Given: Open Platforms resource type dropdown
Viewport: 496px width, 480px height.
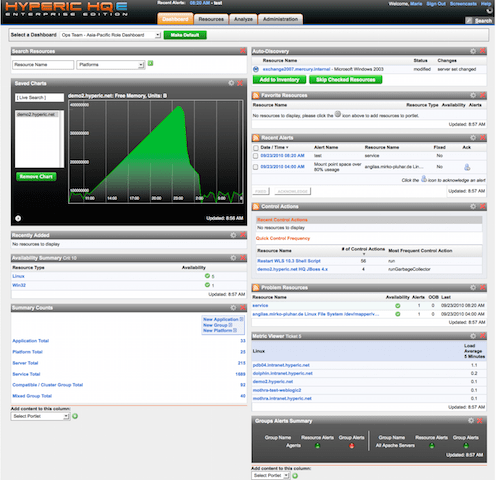Looking at the screenshot, I should tap(111, 65).
